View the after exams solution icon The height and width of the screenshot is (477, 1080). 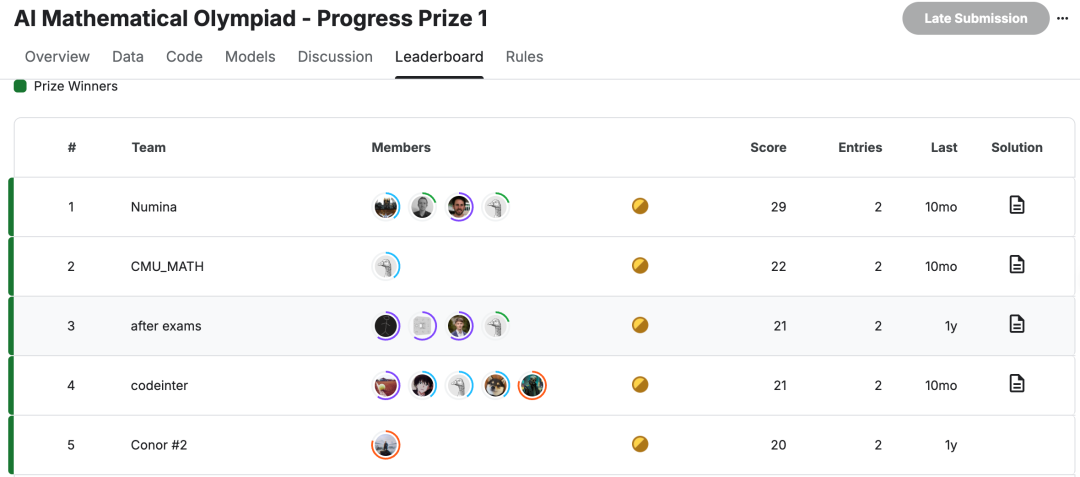pyautogui.click(x=1016, y=324)
